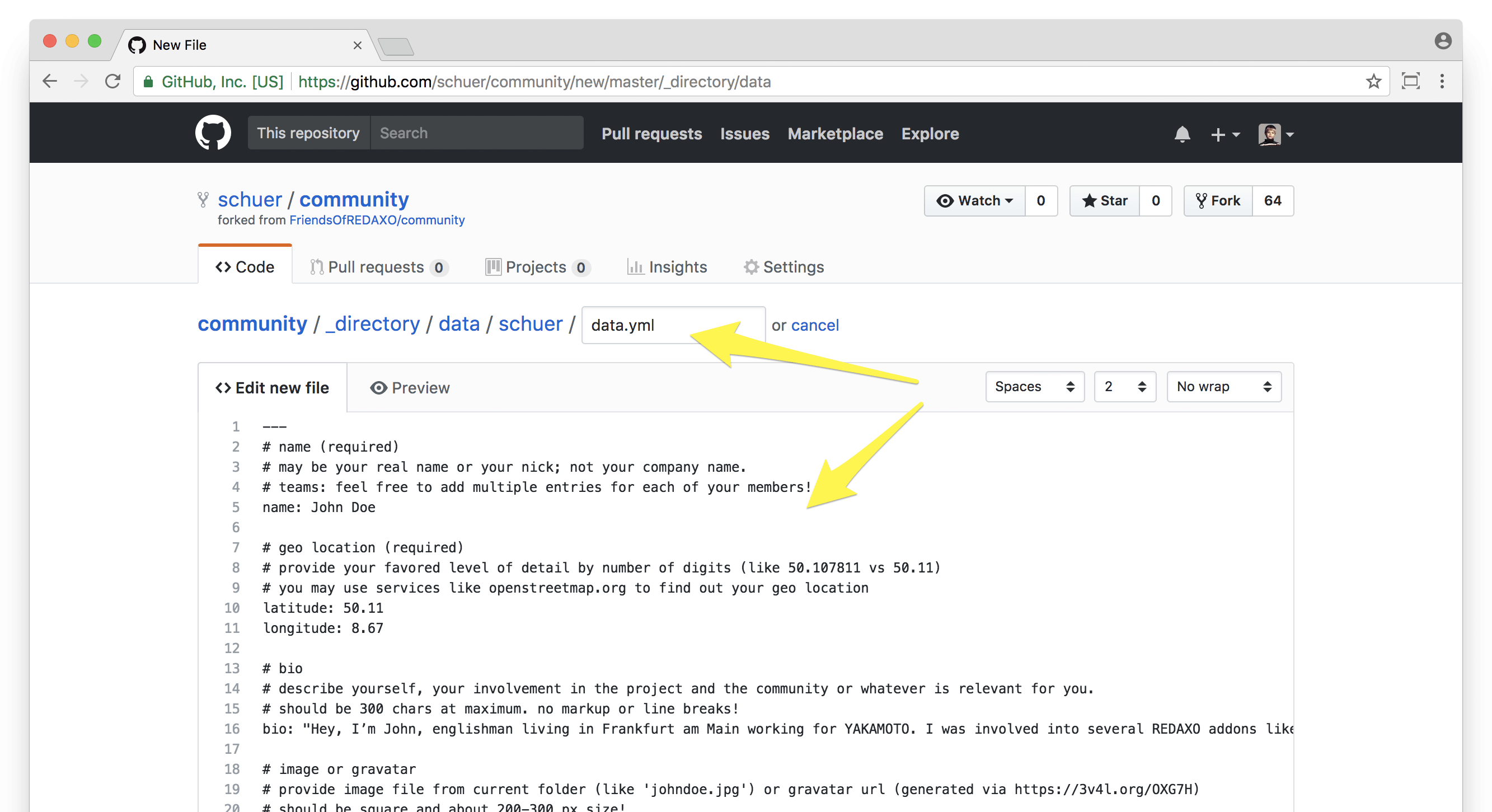Image resolution: width=1492 pixels, height=812 pixels.
Task: Star the schuer/community repository
Action: [1105, 200]
